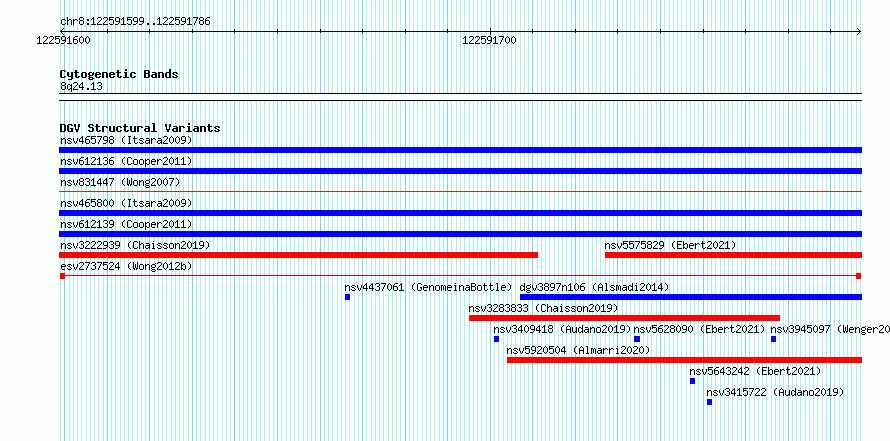Click the DGV Structural Variants track title
Screen dimensions: 890x441
[140, 128]
